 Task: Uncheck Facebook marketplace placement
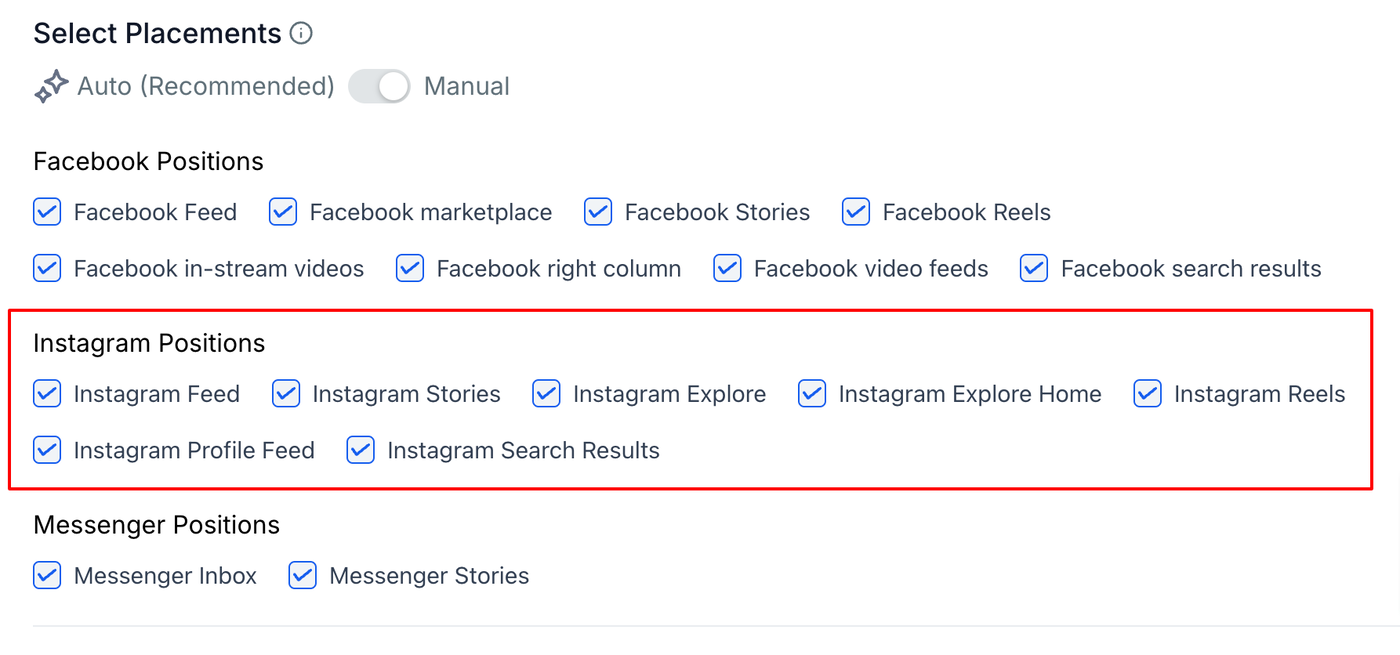283,212
